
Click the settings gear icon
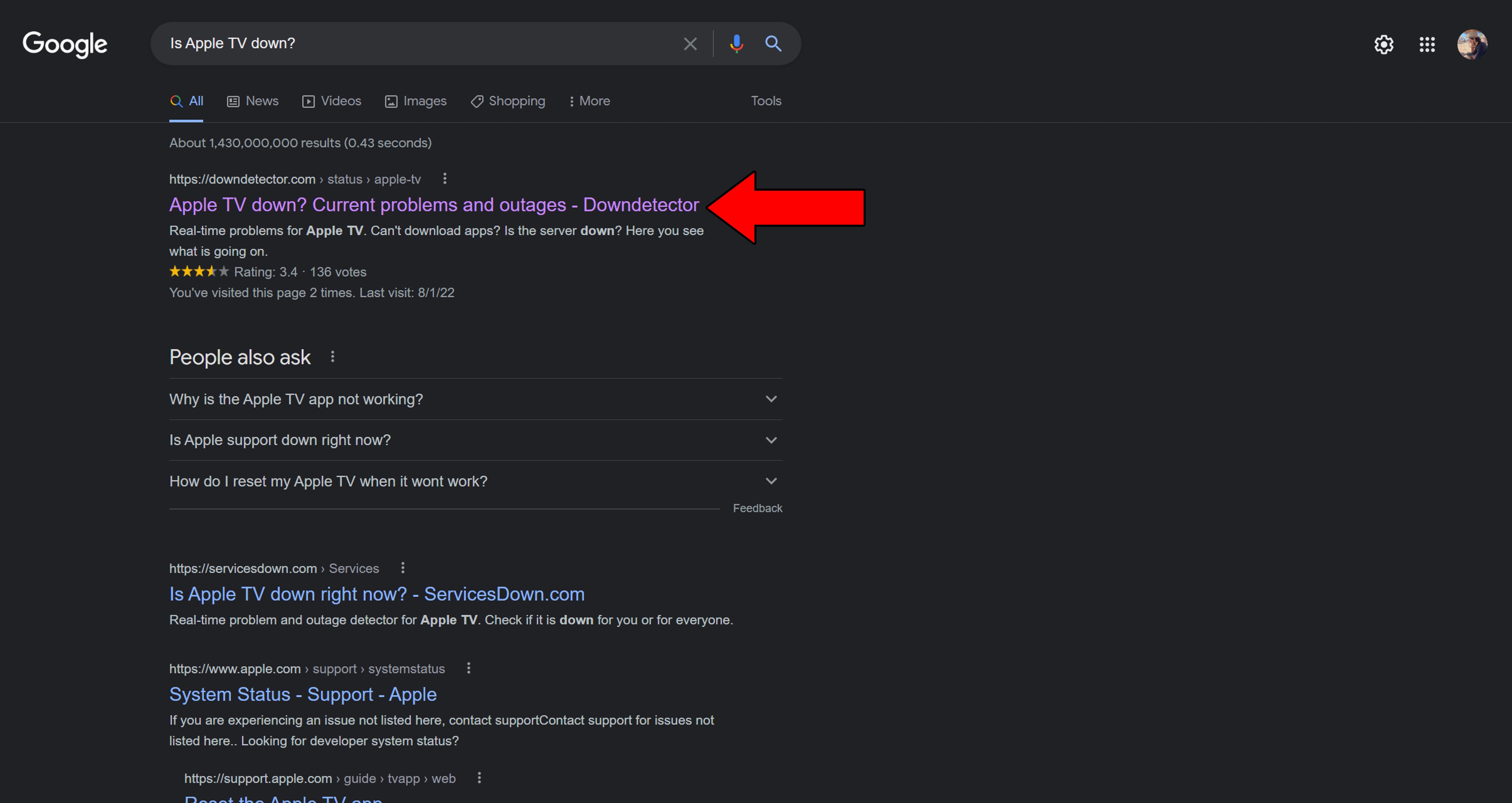pyautogui.click(x=1383, y=43)
